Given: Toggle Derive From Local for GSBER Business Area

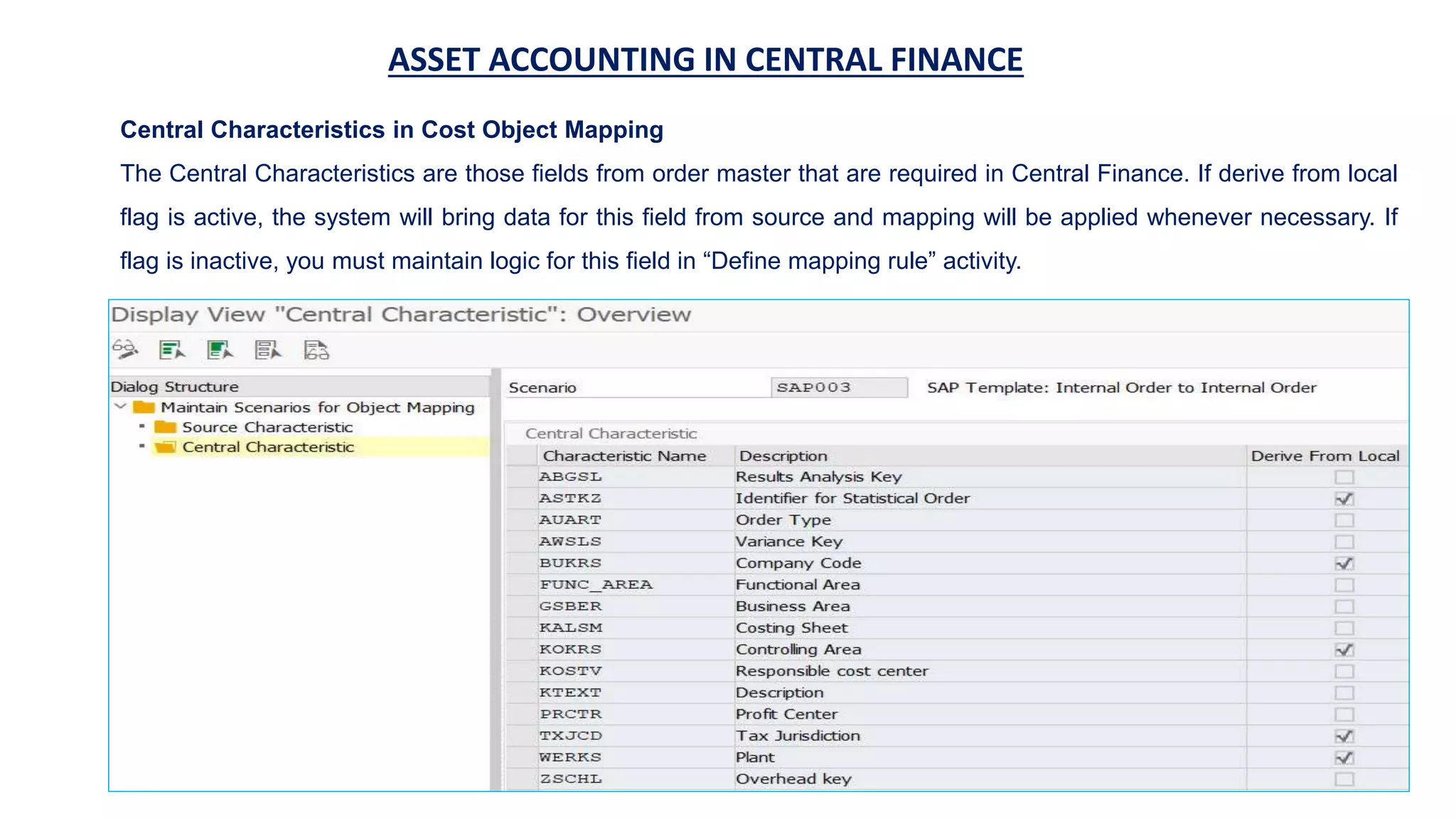Looking at the screenshot, I should [x=1344, y=606].
